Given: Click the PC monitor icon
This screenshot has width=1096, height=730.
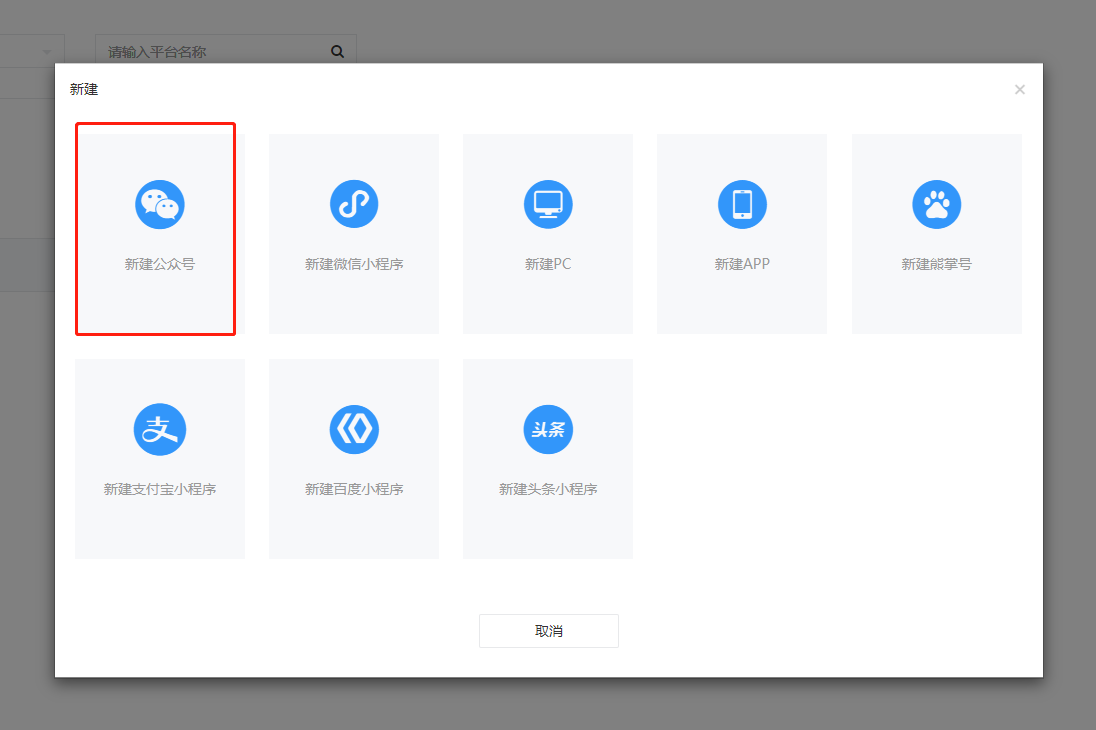Looking at the screenshot, I should (x=548, y=204).
